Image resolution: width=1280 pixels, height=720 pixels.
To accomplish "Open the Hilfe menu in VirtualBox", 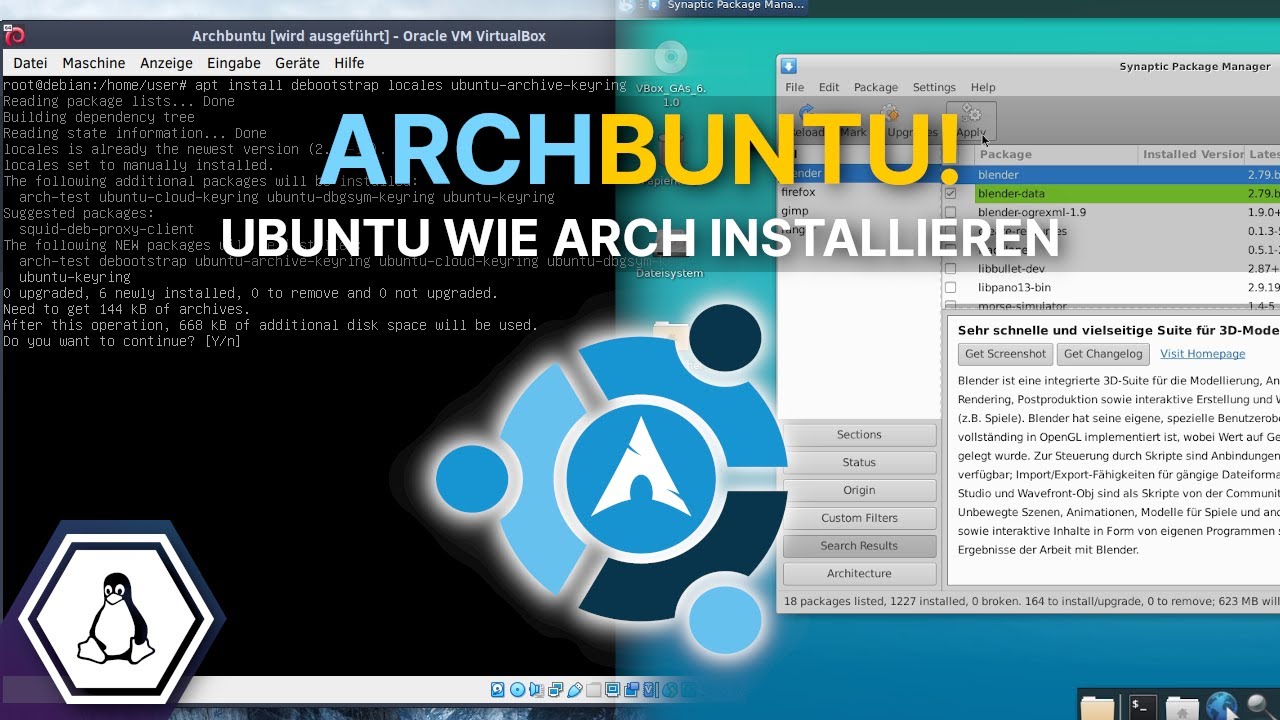I will (349, 63).
